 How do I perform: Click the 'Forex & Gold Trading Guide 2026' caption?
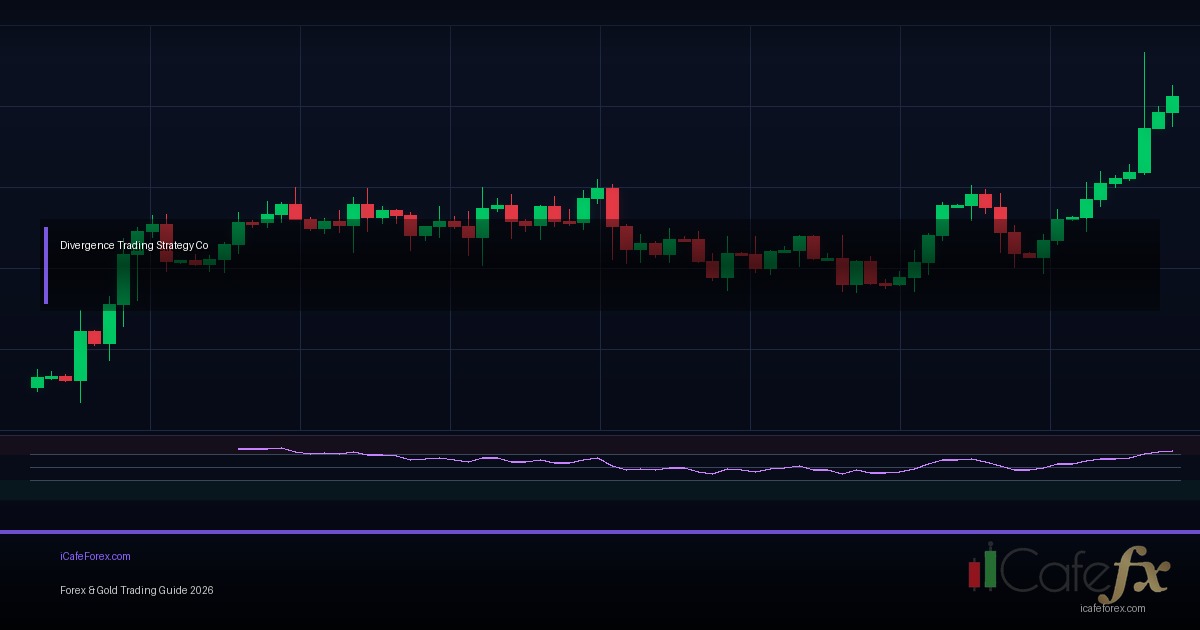click(136, 591)
